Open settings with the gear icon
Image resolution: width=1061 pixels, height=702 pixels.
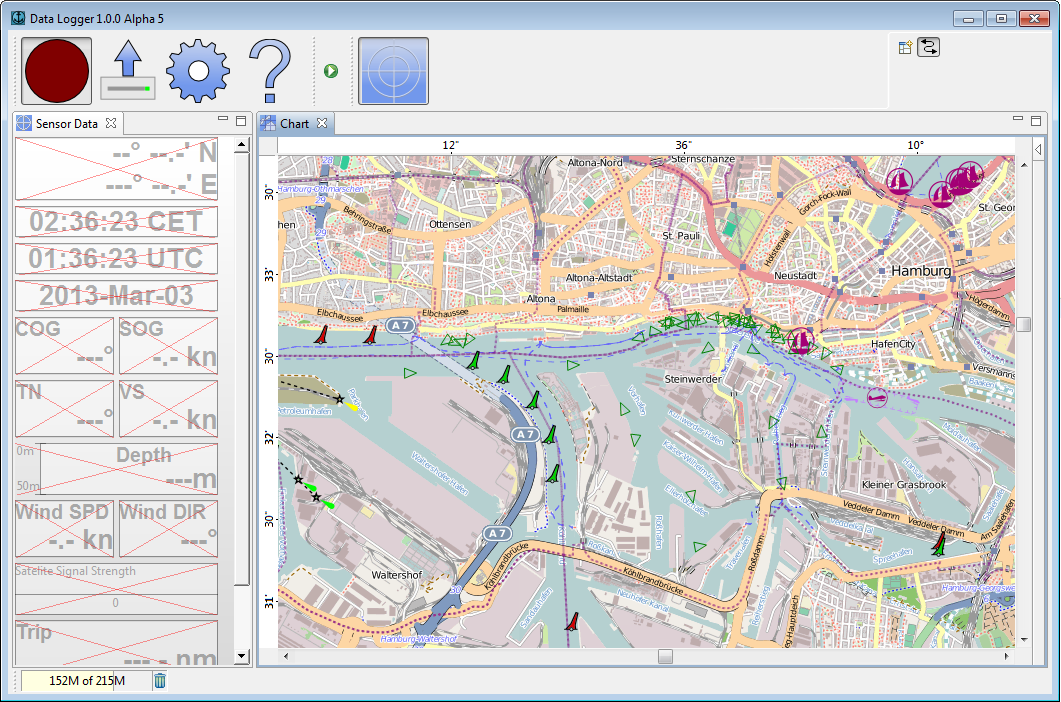pyautogui.click(x=197, y=71)
